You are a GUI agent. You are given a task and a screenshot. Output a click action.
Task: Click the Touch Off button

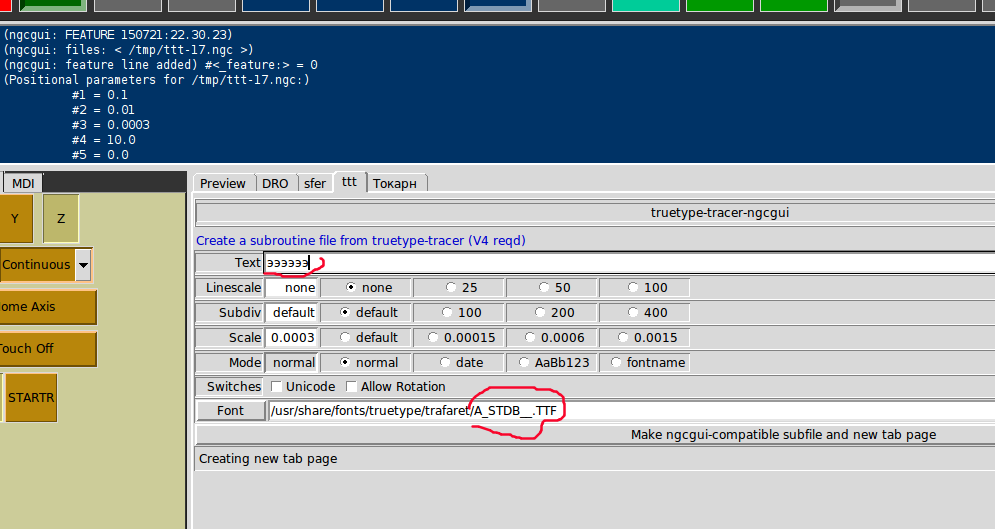[48, 348]
